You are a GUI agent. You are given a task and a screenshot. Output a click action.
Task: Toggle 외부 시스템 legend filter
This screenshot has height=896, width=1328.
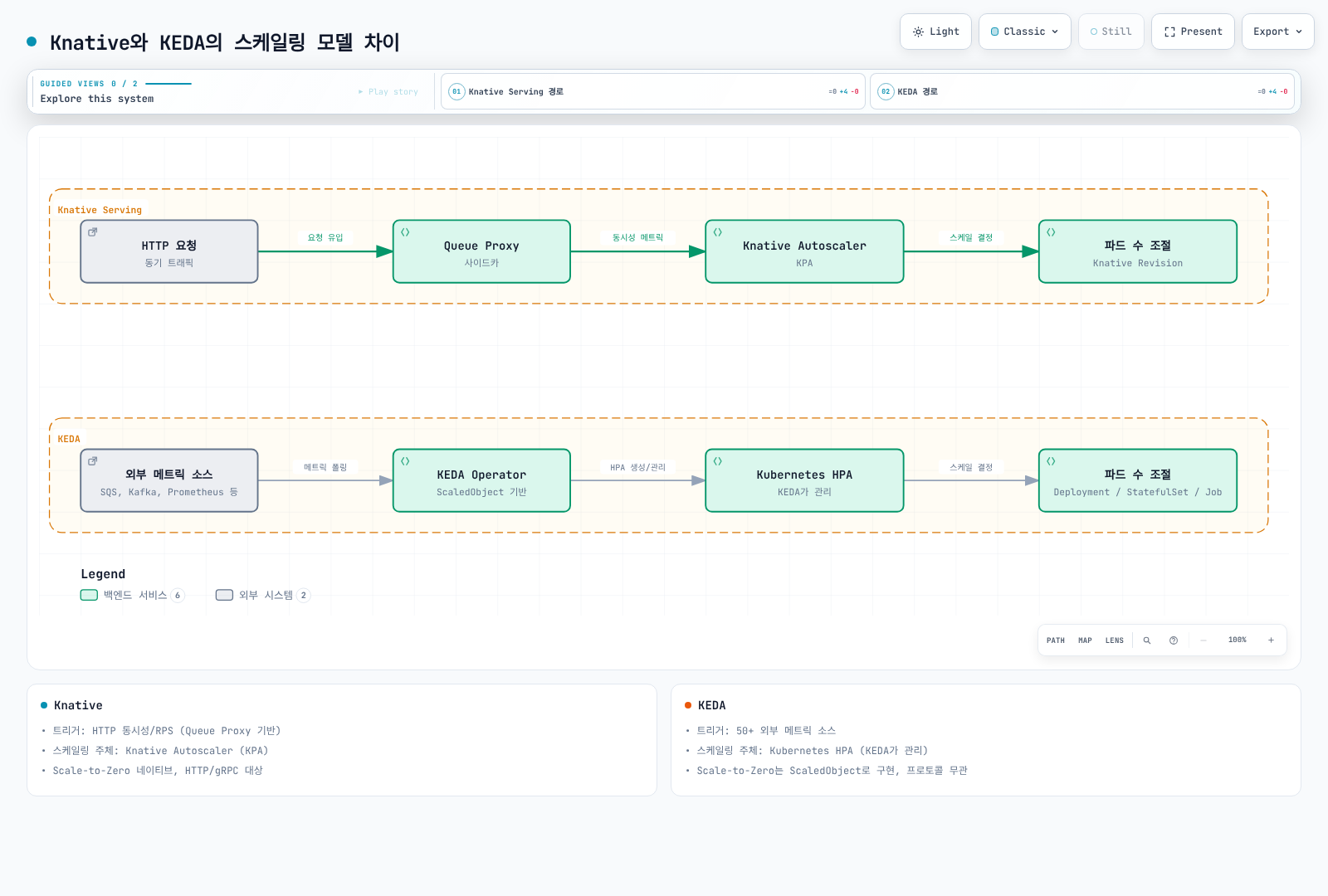(263, 595)
